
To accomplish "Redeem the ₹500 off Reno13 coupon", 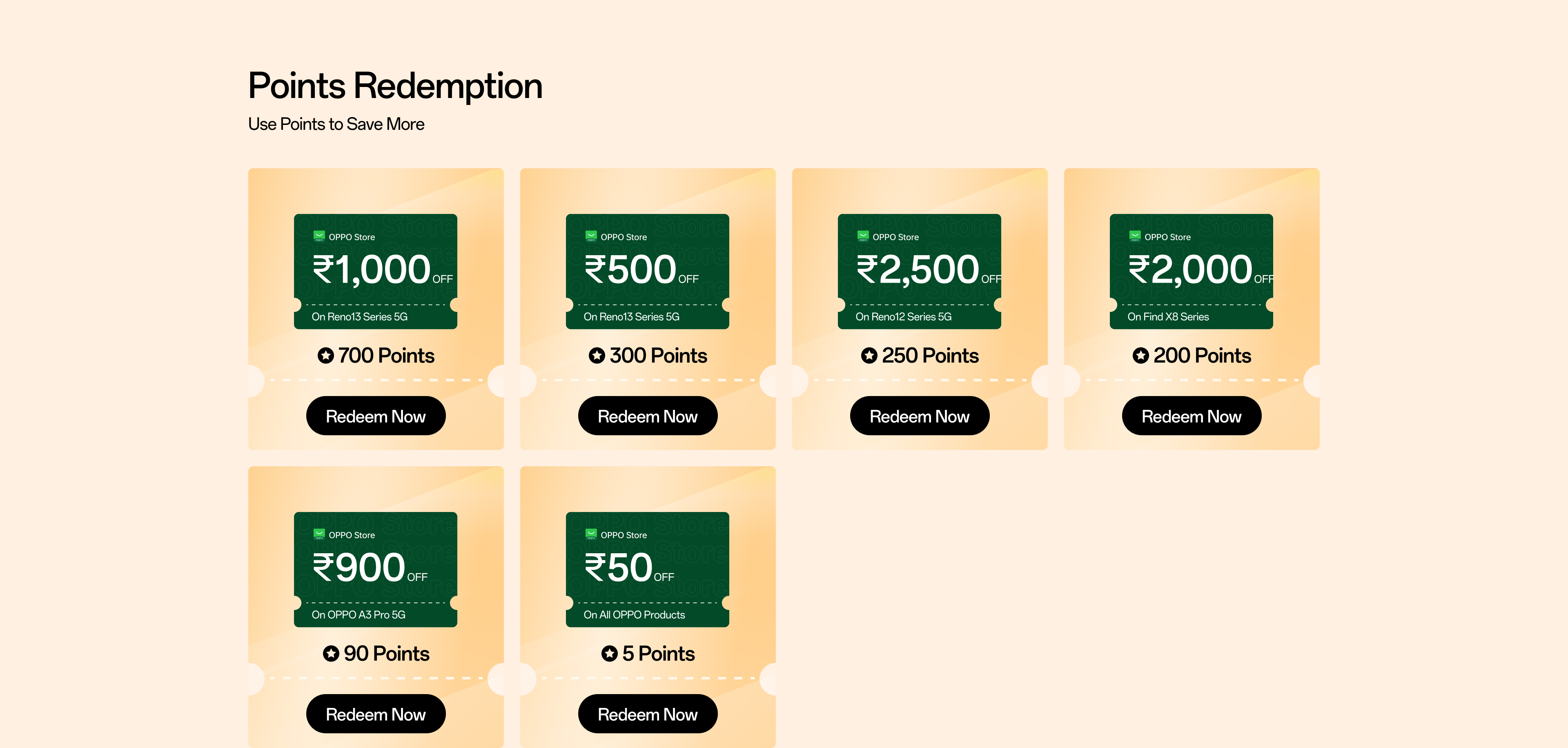I will click(x=647, y=416).
